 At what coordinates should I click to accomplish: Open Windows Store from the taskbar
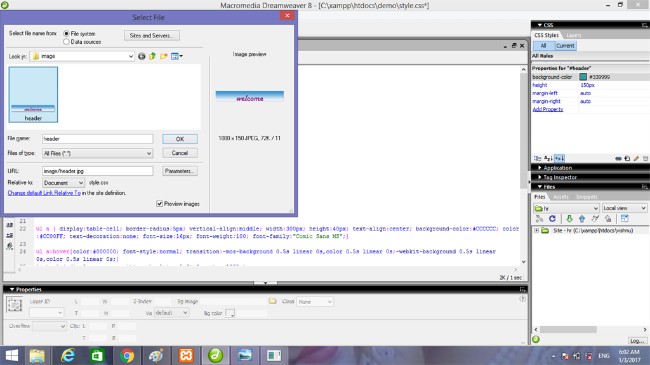click(x=97, y=355)
